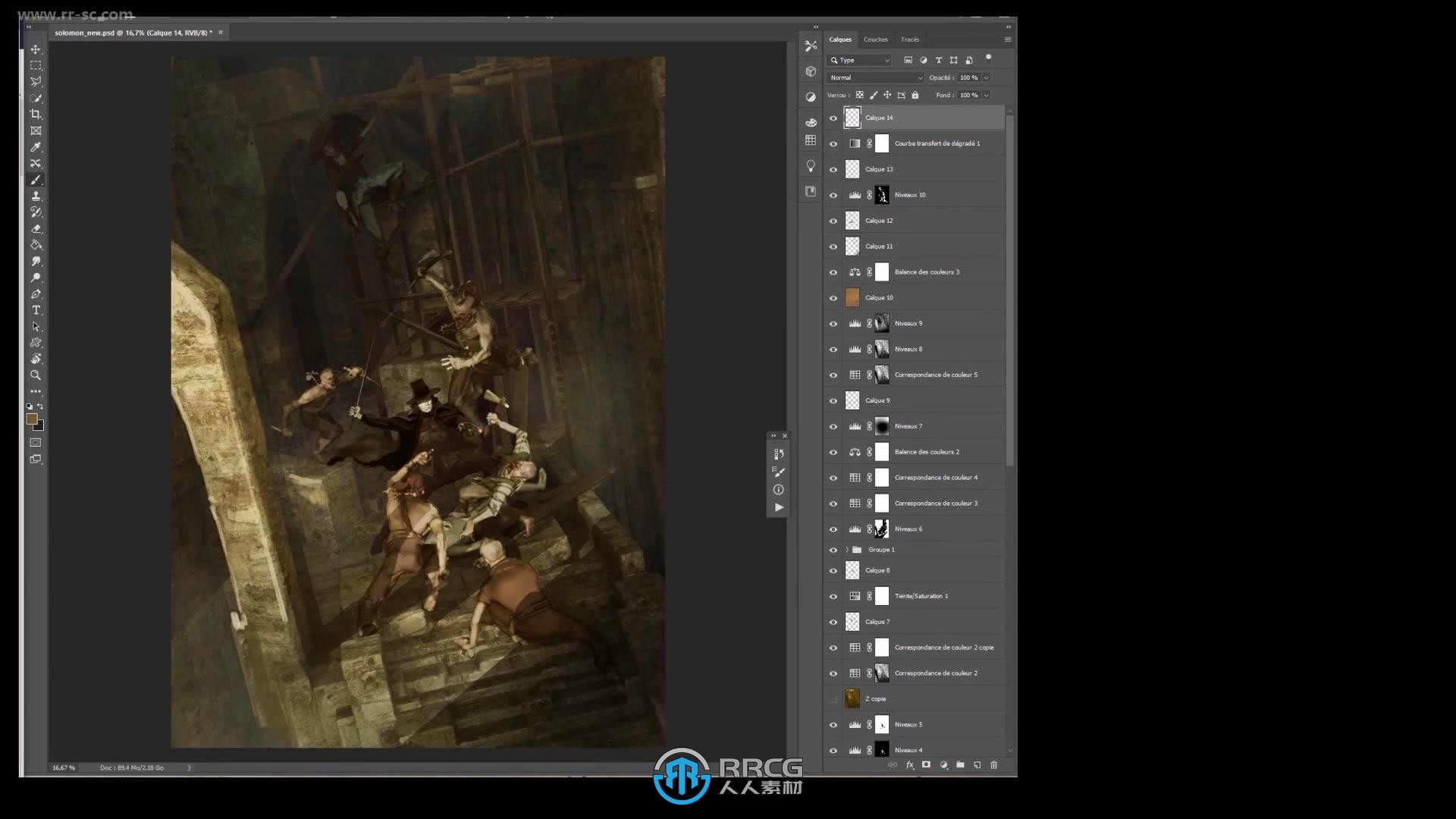The image size is (1456, 819).
Task: Click the Fond 100 % value field
Action: pyautogui.click(x=968, y=95)
